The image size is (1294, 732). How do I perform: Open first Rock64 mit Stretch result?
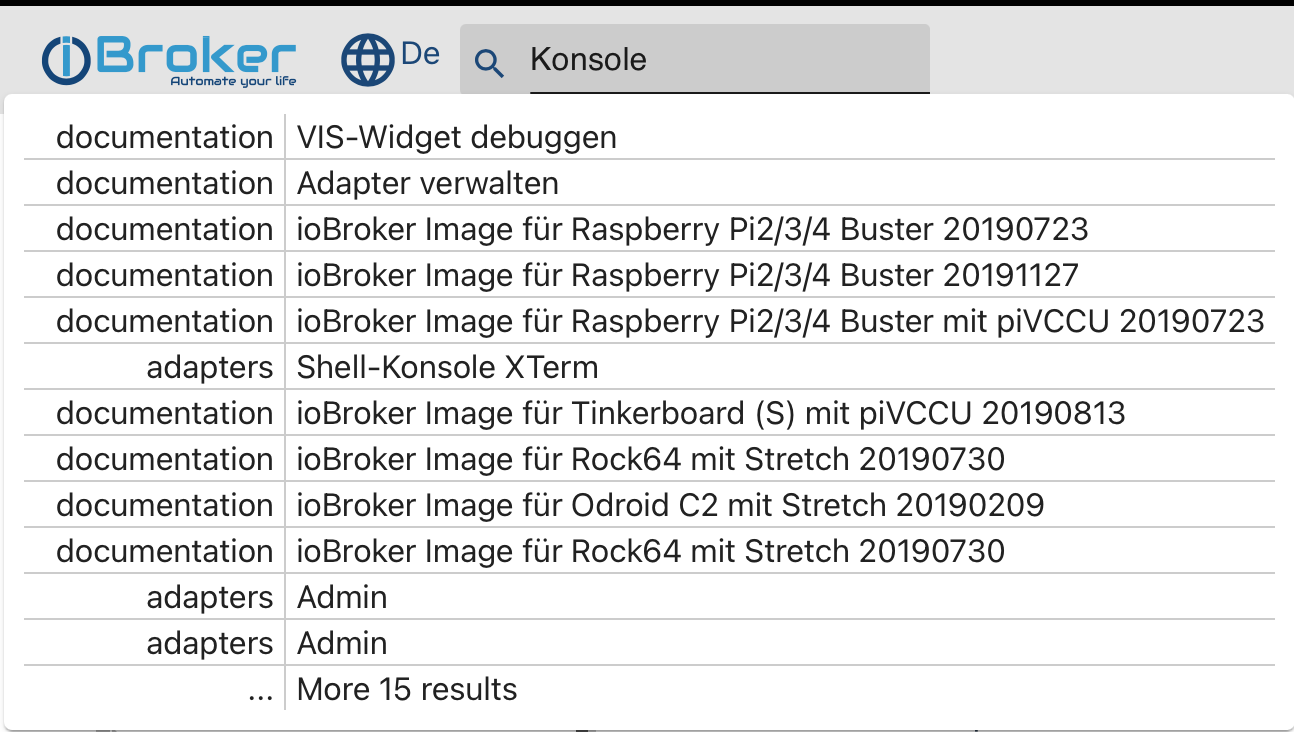650,459
